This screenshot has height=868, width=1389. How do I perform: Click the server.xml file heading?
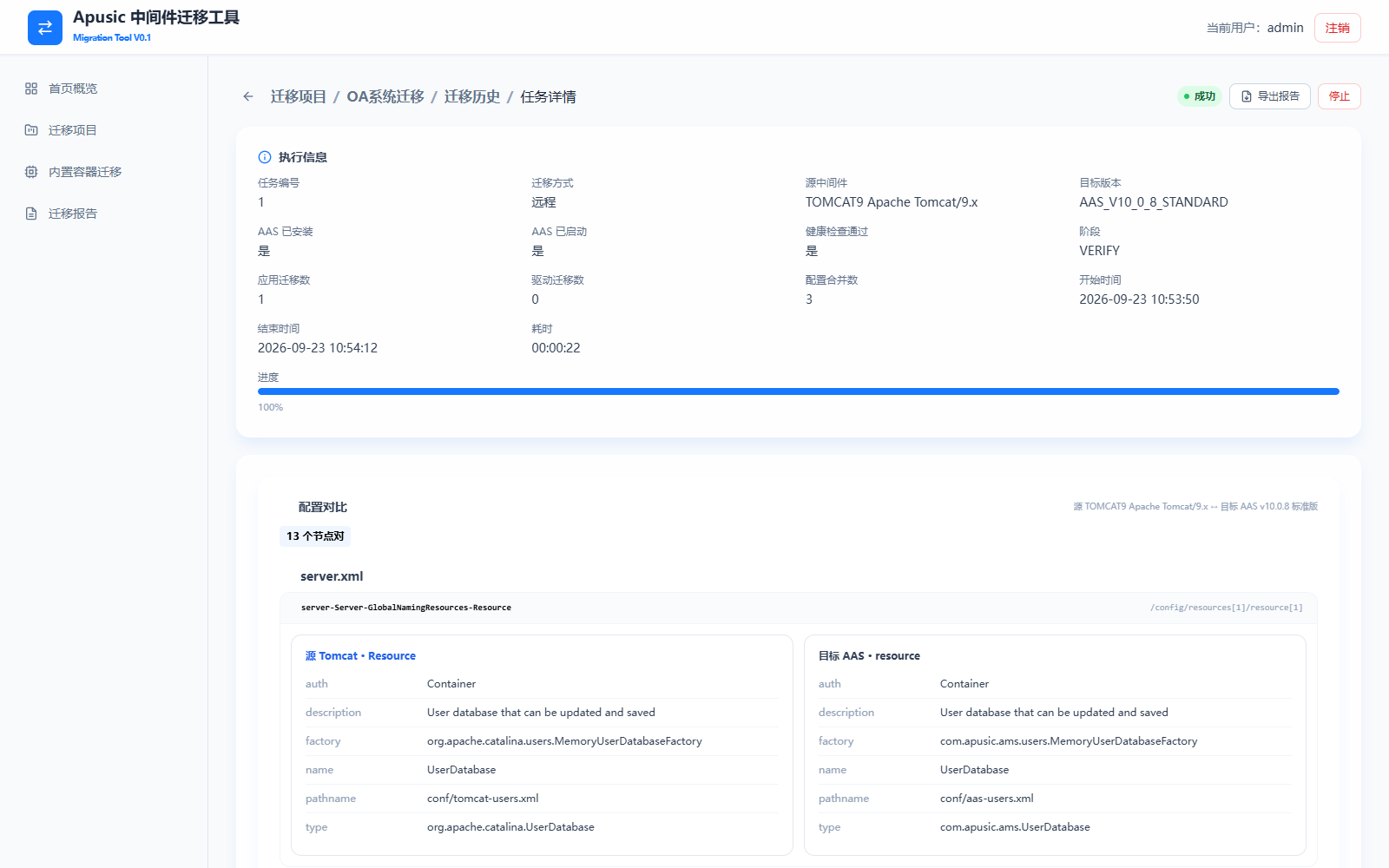[332, 576]
